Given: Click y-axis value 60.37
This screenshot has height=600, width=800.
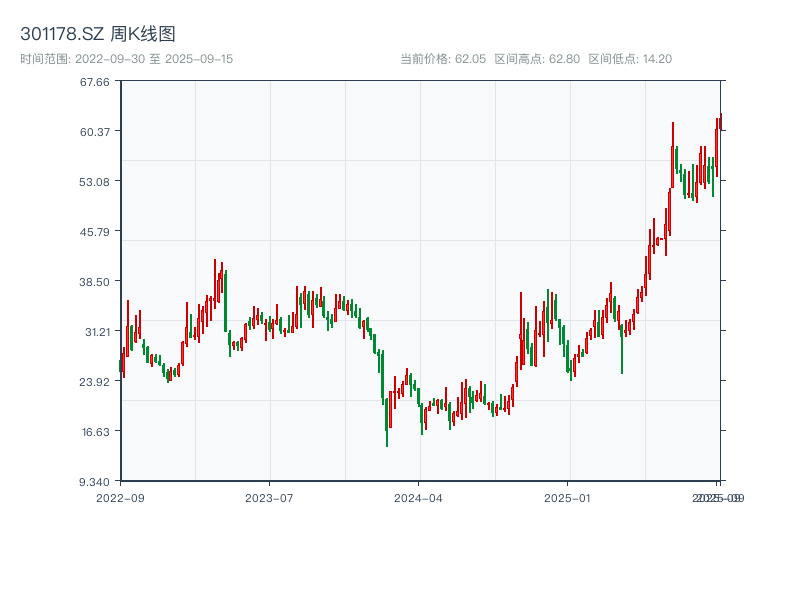Looking at the screenshot, I should click(x=94, y=132).
